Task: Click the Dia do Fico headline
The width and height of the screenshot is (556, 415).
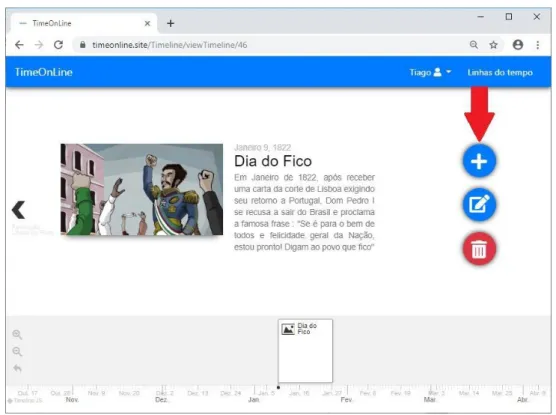Action: coord(273,161)
